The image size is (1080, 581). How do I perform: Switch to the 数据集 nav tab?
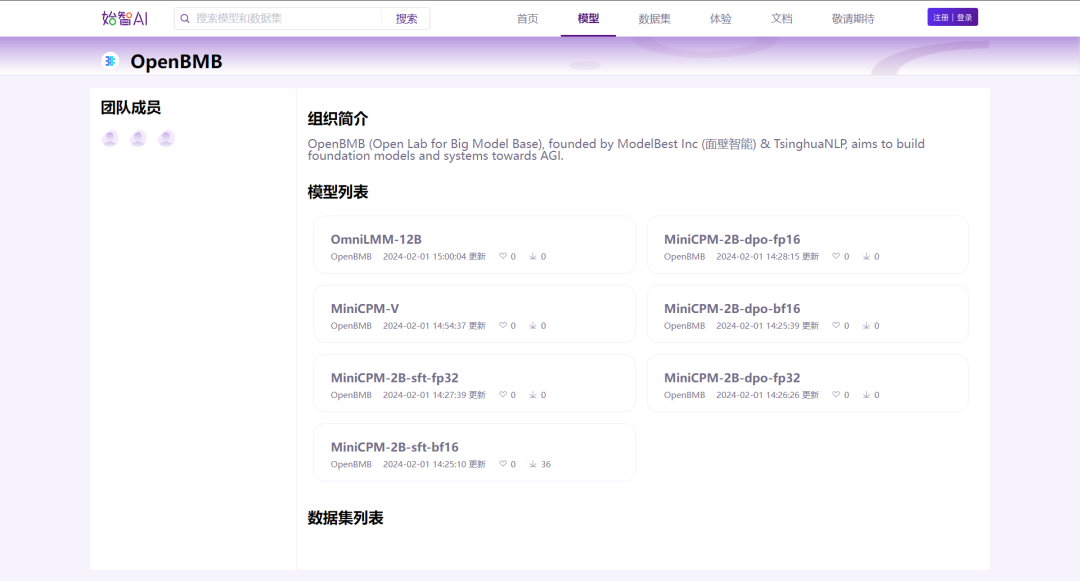coord(654,19)
